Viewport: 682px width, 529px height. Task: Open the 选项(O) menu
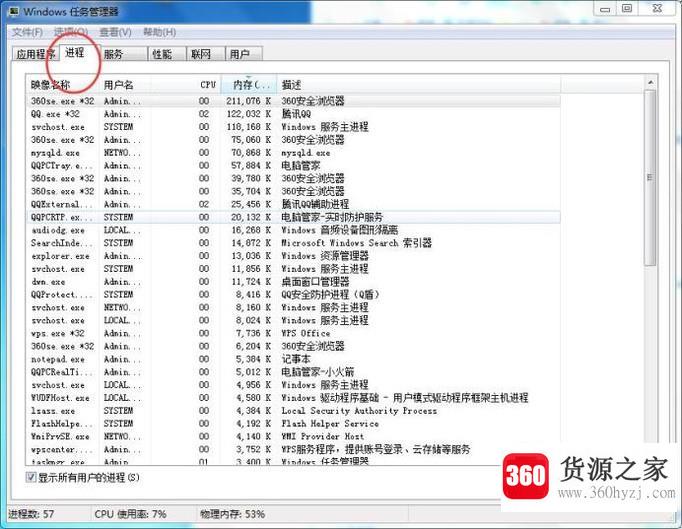pyautogui.click(x=71, y=32)
